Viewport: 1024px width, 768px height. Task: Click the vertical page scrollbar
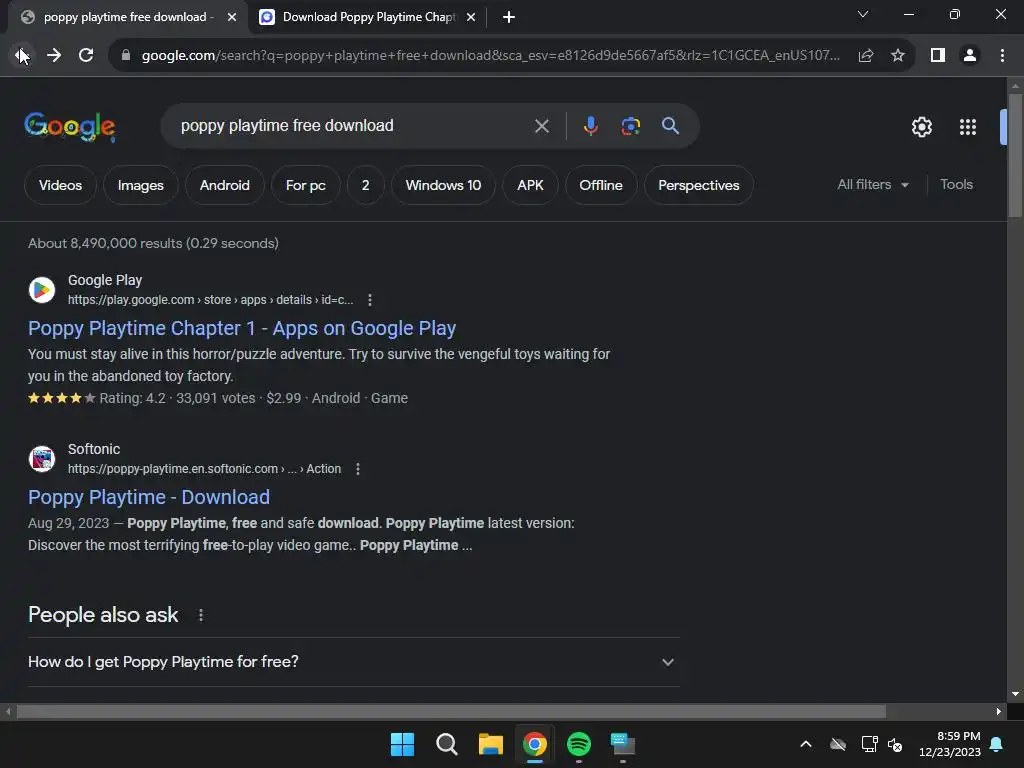1015,155
